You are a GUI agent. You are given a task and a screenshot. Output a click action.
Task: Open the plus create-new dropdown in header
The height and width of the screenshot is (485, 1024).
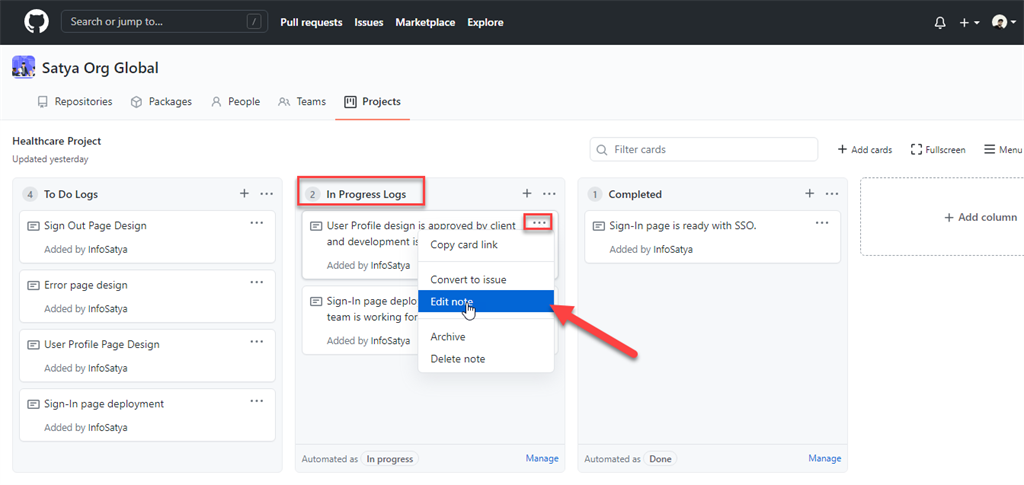969,23
